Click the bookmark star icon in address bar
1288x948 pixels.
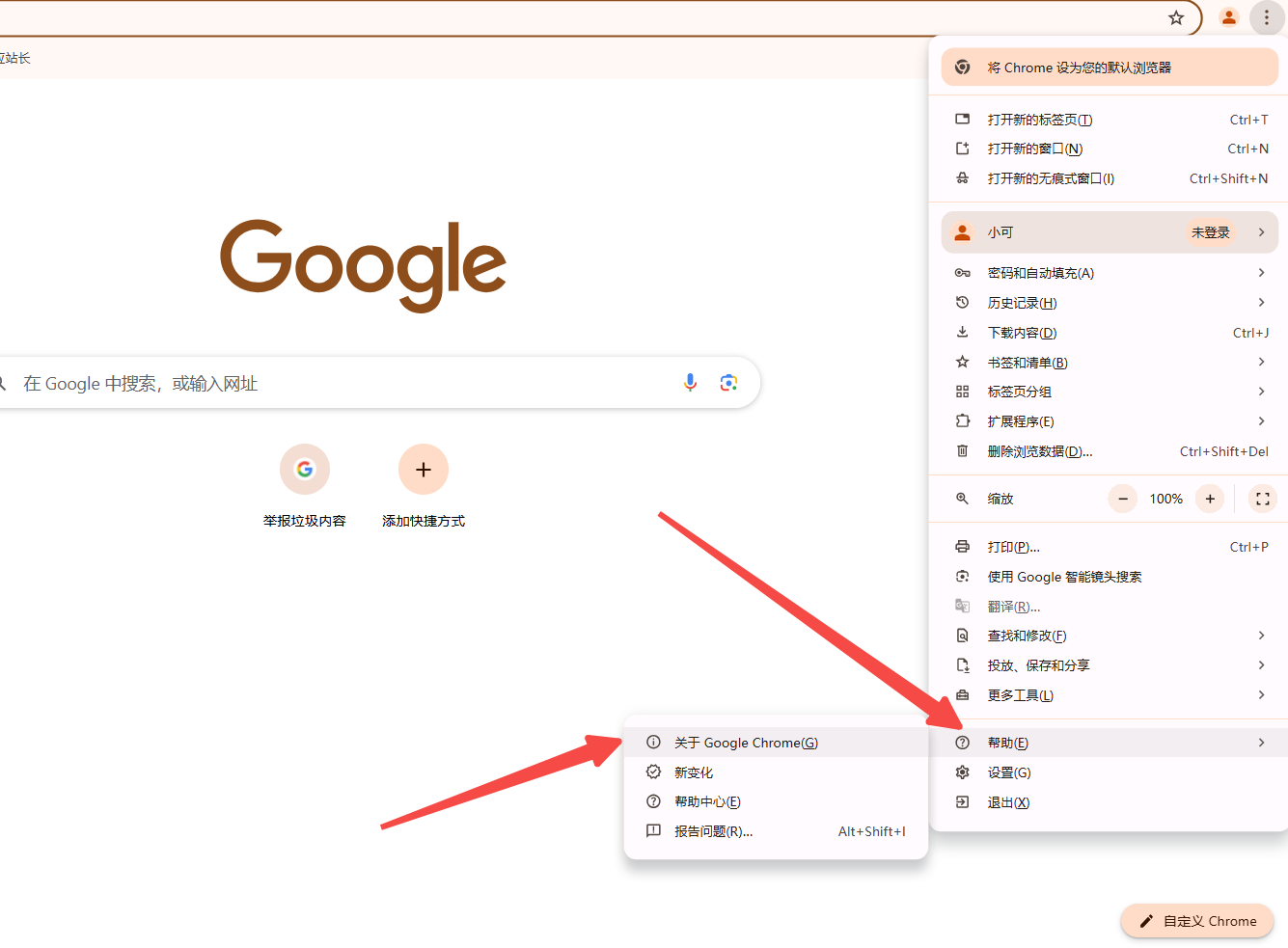pyautogui.click(x=1176, y=17)
